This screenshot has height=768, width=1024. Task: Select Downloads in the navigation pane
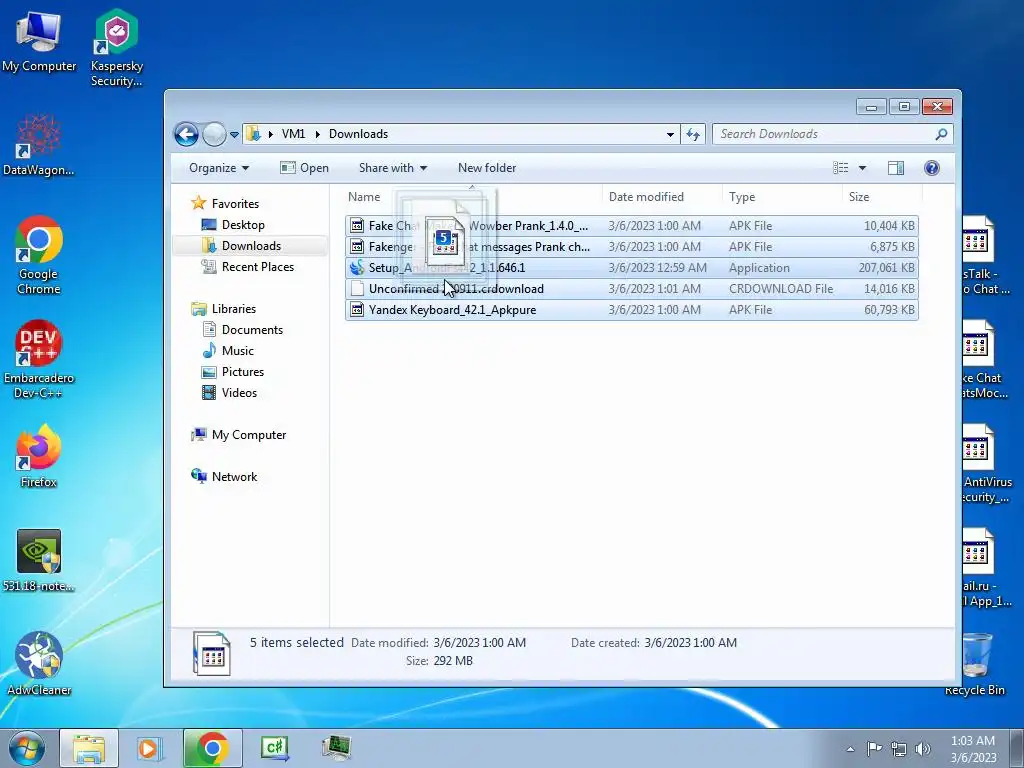[251, 246]
